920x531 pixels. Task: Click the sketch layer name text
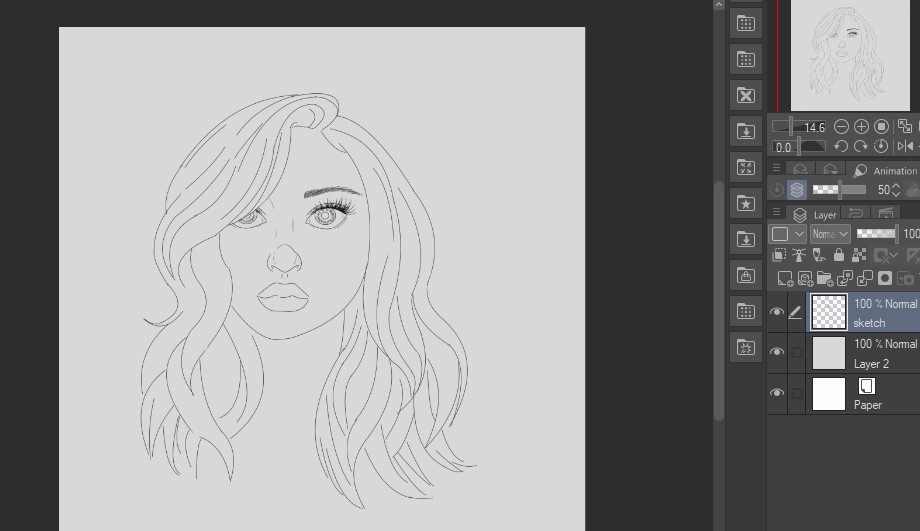coord(869,323)
